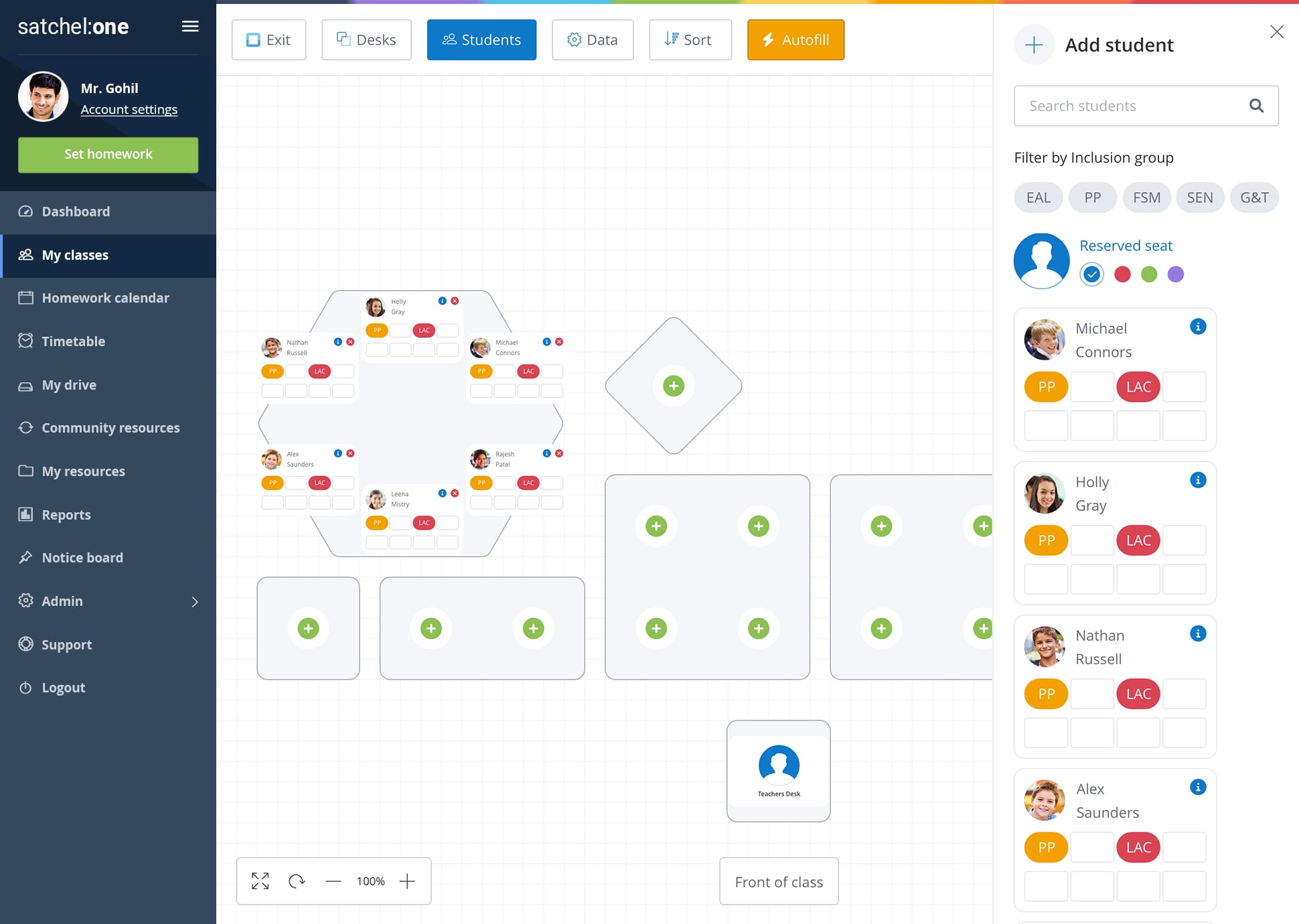1299x924 pixels.
Task: Toggle the SEN inclusion group filter
Action: (x=1199, y=197)
